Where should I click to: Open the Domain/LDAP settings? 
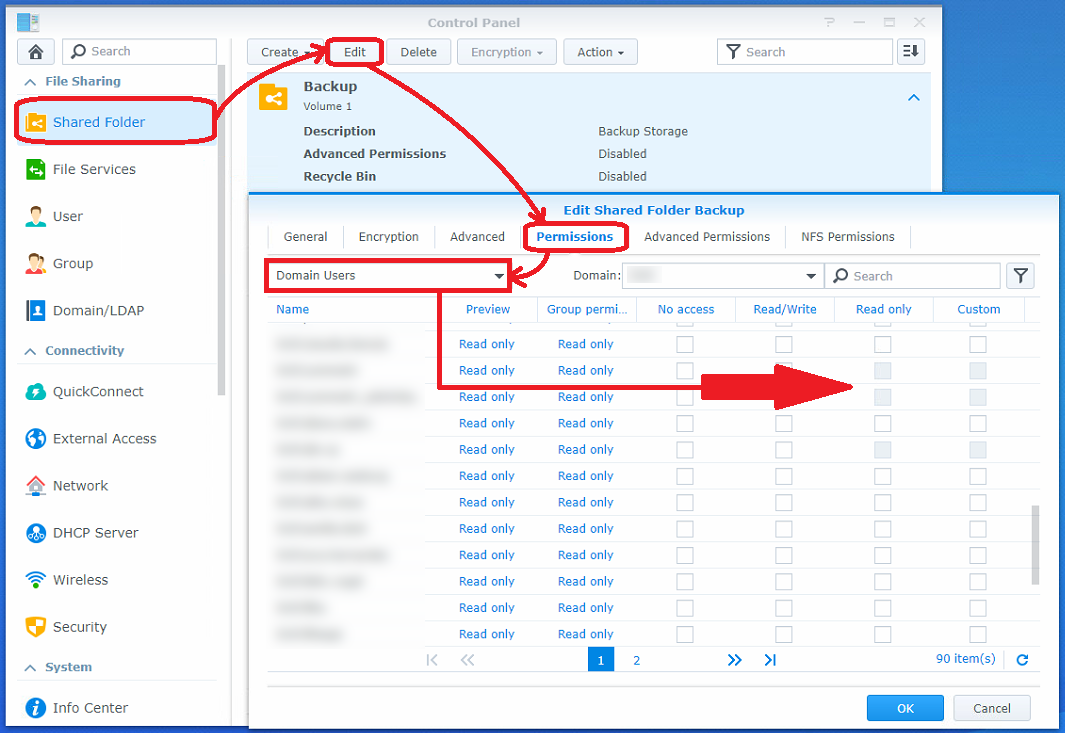point(98,310)
